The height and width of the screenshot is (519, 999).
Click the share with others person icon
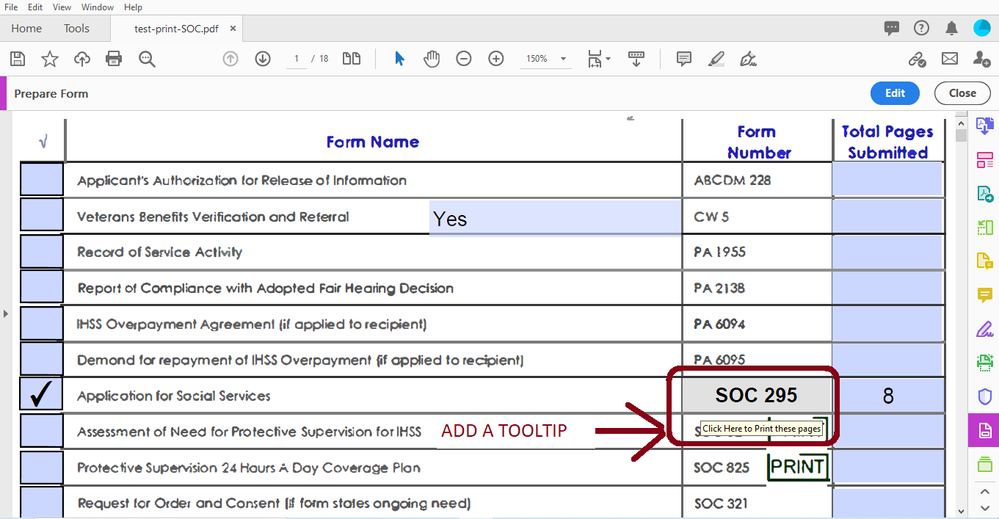982,59
